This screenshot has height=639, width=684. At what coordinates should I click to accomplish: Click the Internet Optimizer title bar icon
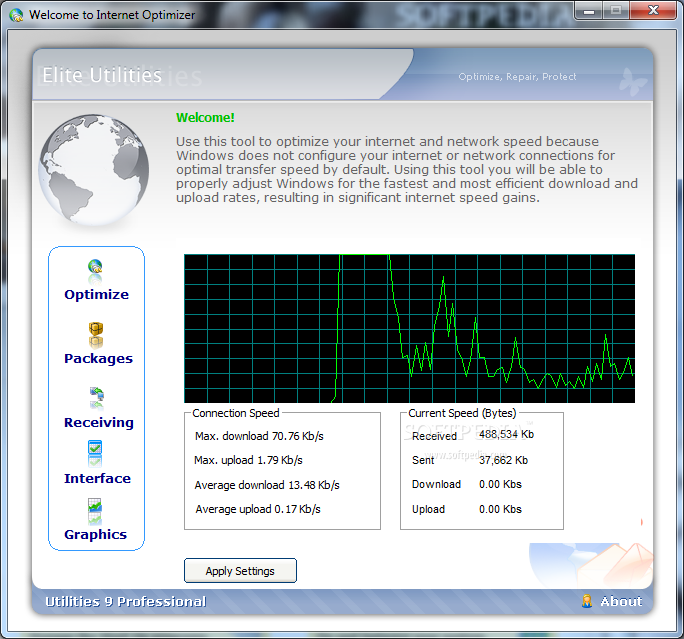pos(16,15)
